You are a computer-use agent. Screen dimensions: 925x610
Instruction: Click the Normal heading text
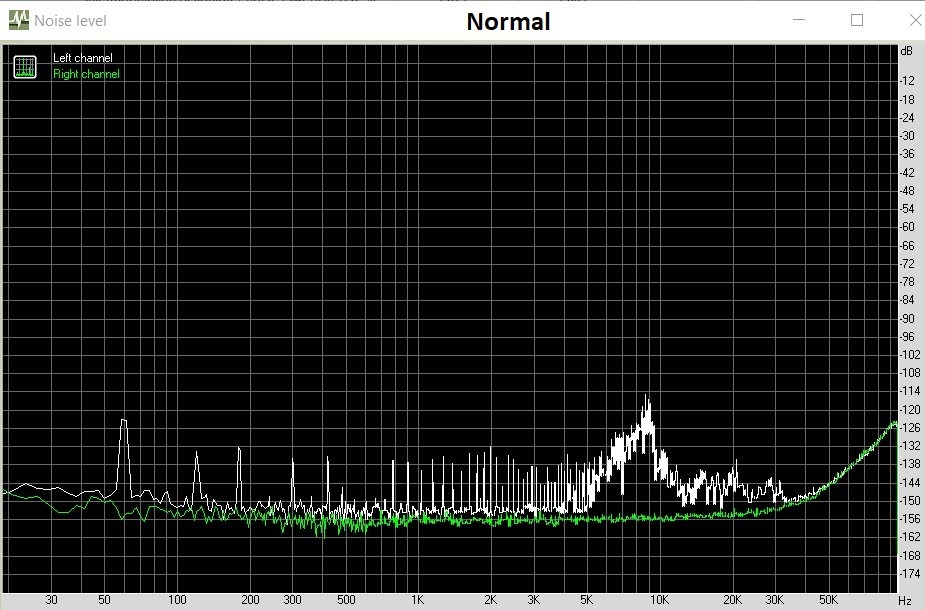[509, 22]
